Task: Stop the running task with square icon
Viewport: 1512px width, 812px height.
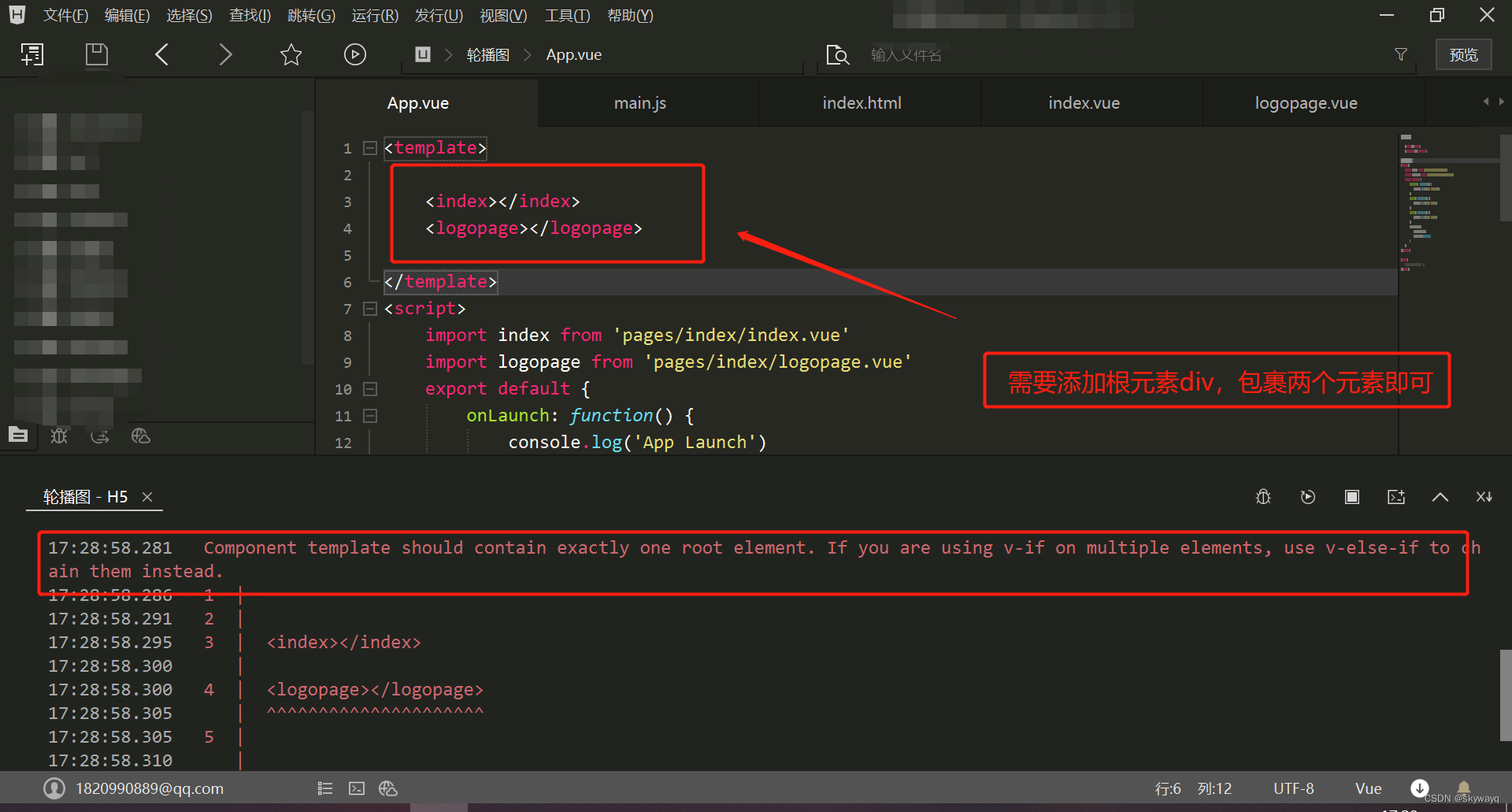Action: (x=1352, y=496)
